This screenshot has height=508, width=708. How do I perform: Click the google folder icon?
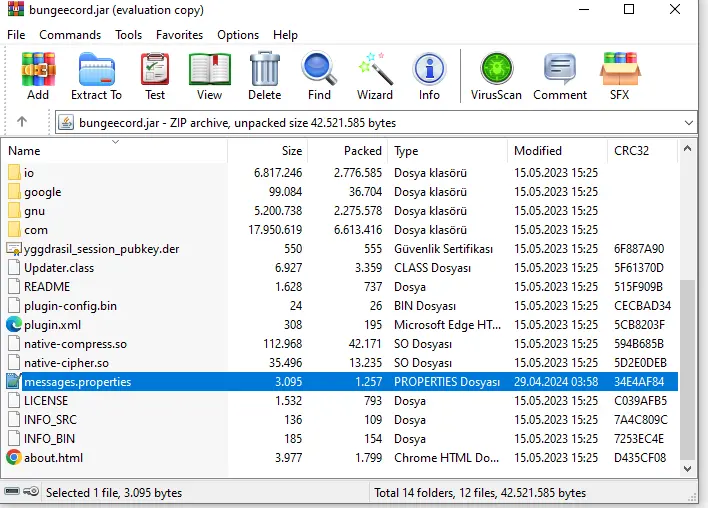[14, 191]
